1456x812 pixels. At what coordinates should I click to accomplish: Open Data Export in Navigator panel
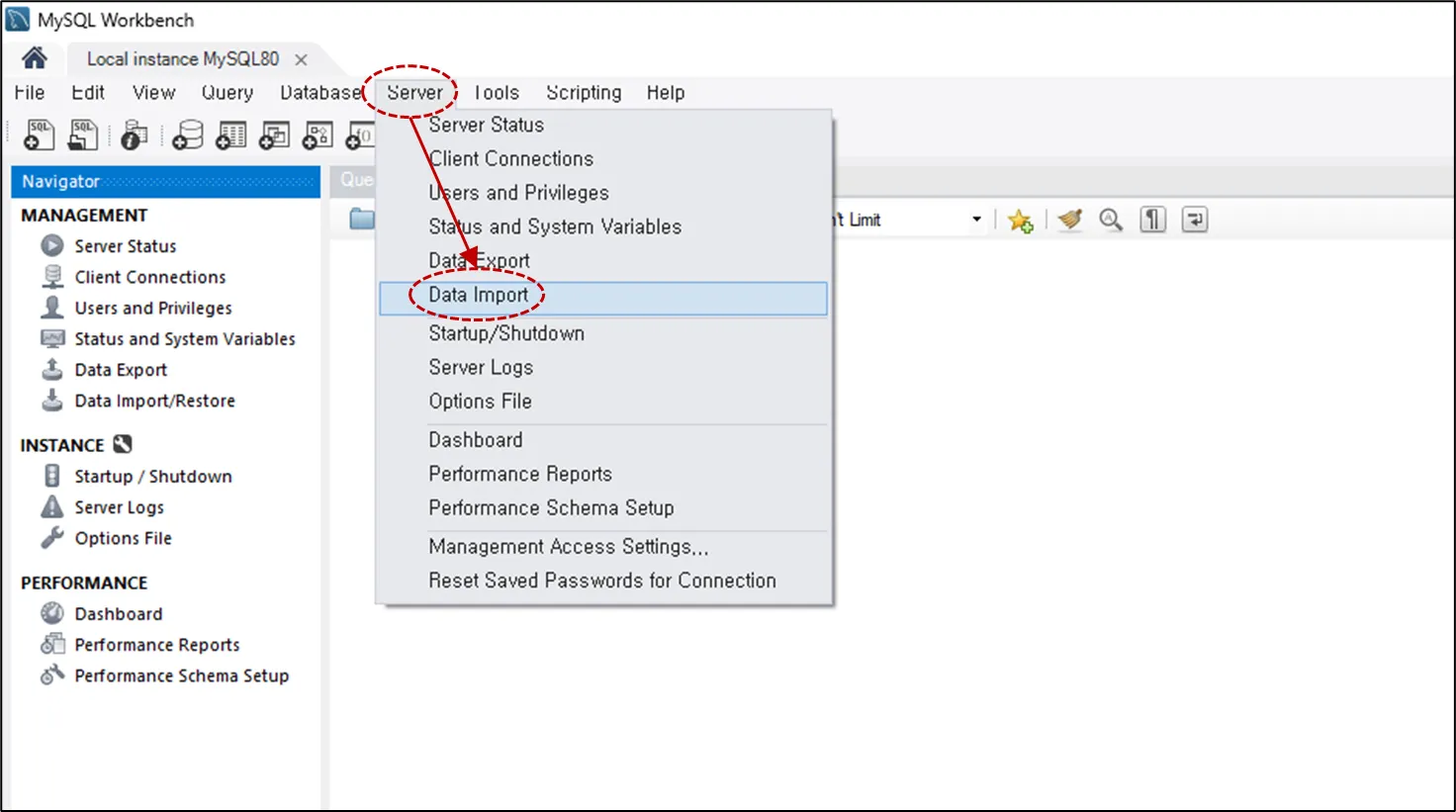121,370
